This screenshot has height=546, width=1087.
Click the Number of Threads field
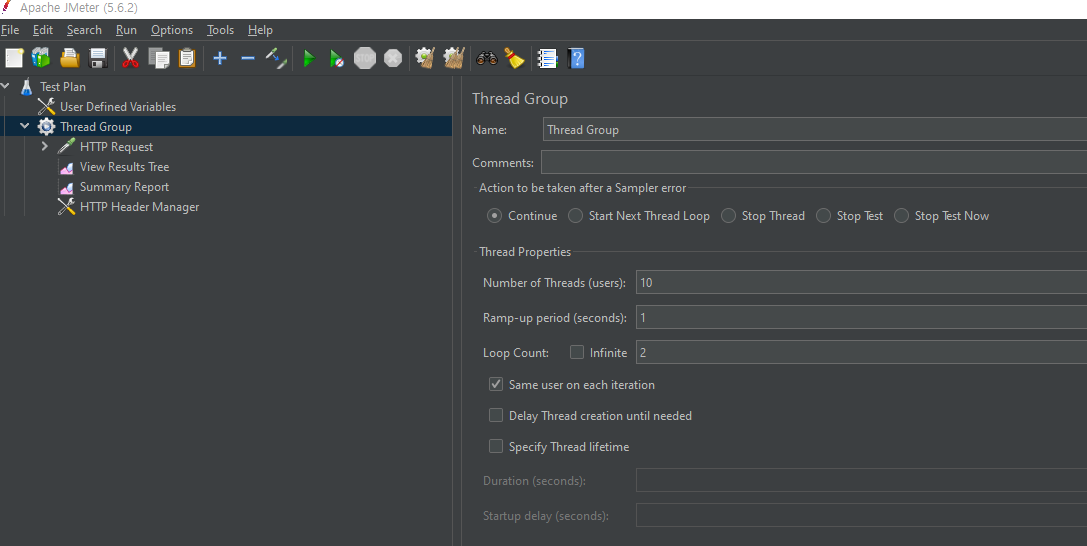(x=861, y=283)
